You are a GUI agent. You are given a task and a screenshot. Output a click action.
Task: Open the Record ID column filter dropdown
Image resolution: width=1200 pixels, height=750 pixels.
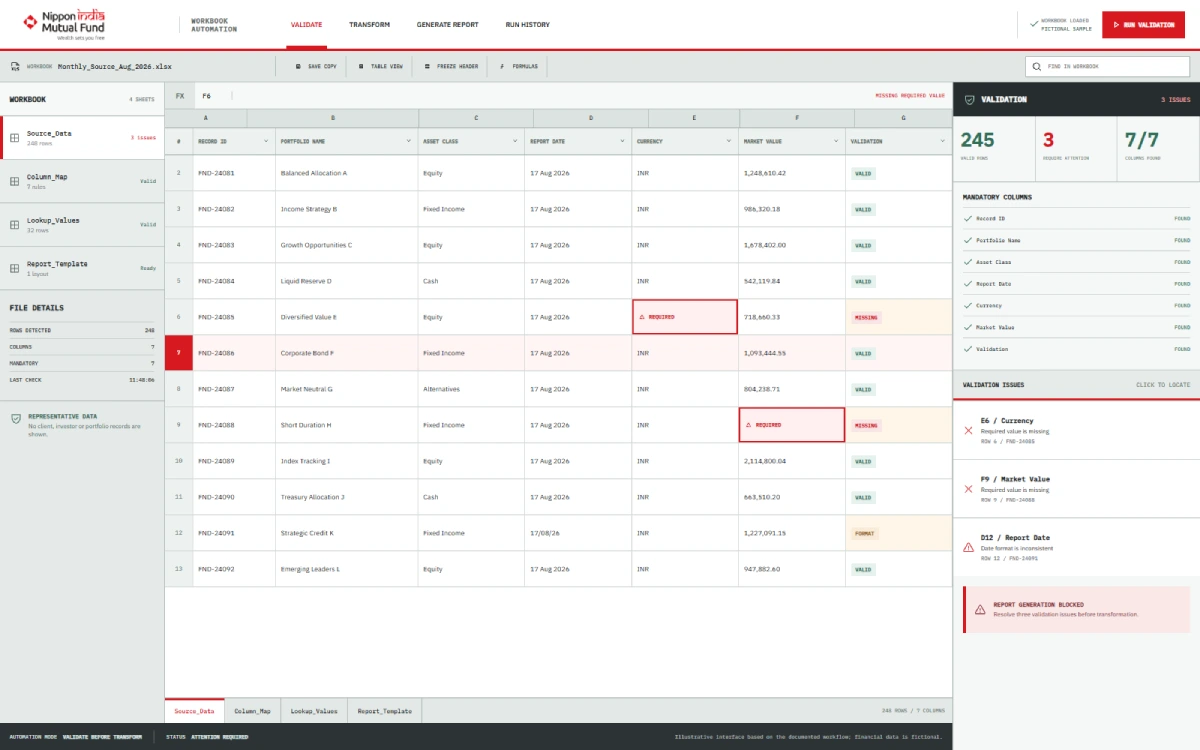[266, 141]
